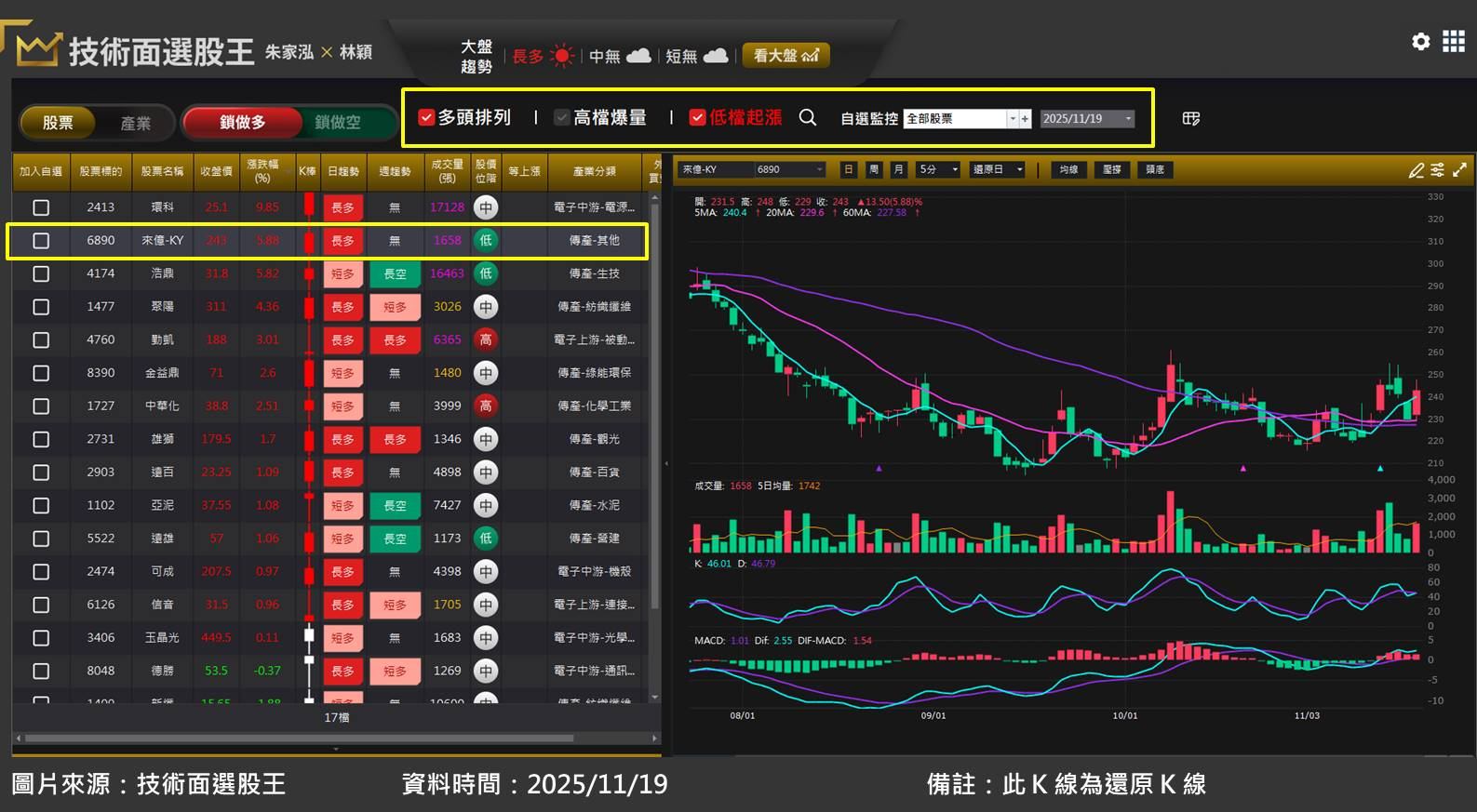Toggle the 頭底 top bottom button
The width and height of the screenshot is (1477, 812).
click(x=1155, y=169)
